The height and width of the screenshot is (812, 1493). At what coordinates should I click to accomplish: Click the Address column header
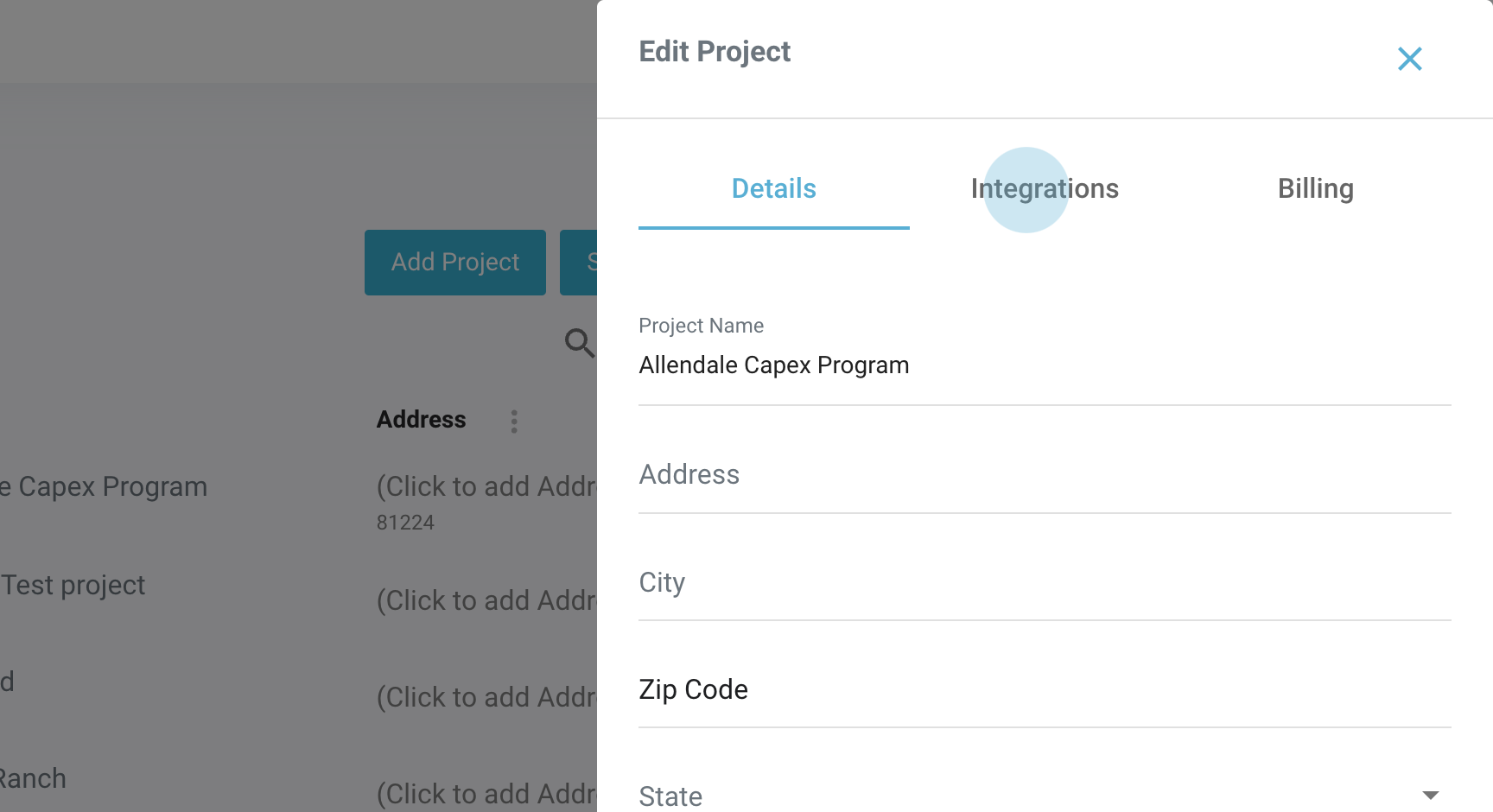[421, 420]
